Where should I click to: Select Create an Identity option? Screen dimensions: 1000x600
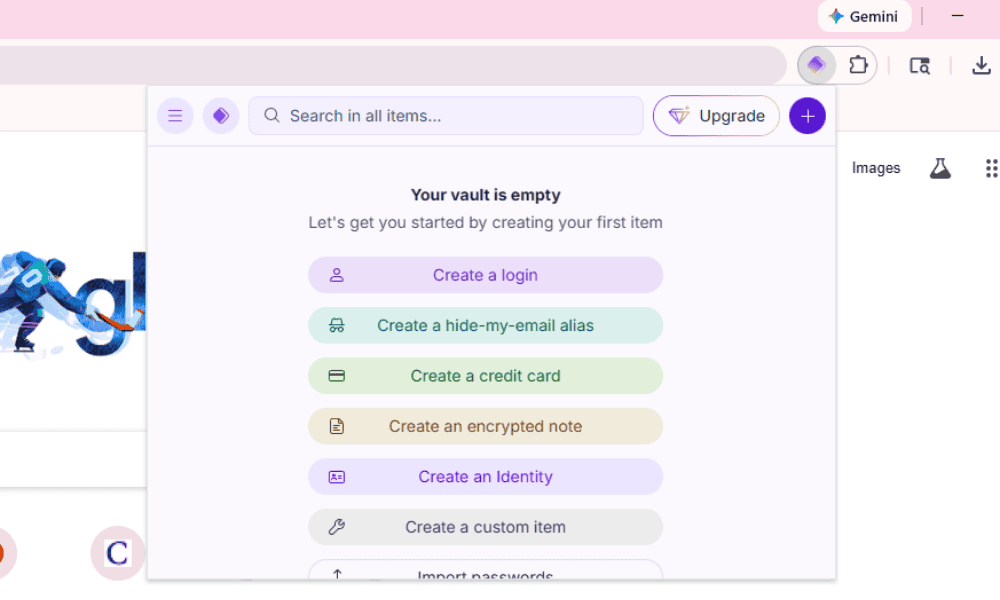(485, 477)
